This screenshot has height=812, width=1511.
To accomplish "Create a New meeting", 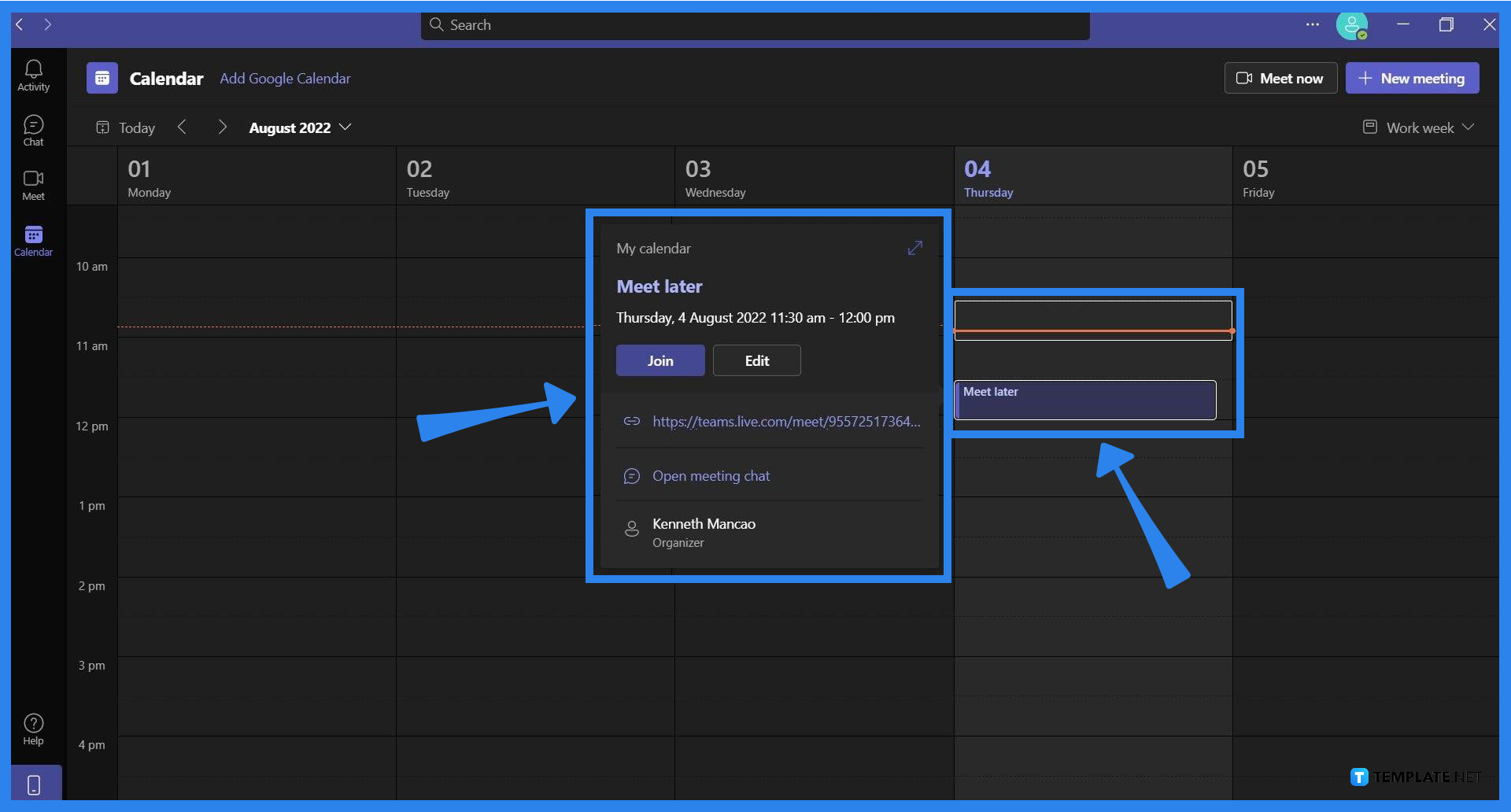I will click(x=1411, y=78).
